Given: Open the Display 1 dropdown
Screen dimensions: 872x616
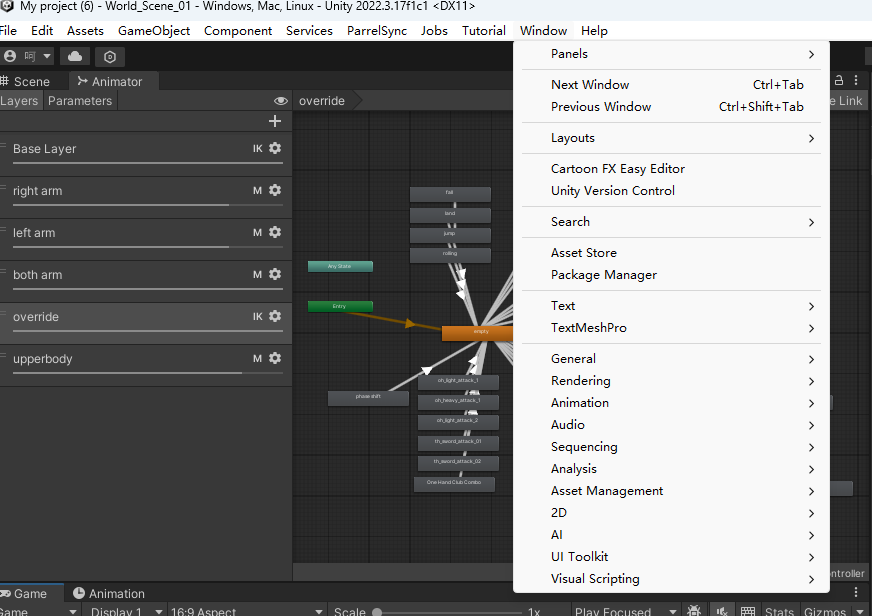Looking at the screenshot, I should pos(123,610).
